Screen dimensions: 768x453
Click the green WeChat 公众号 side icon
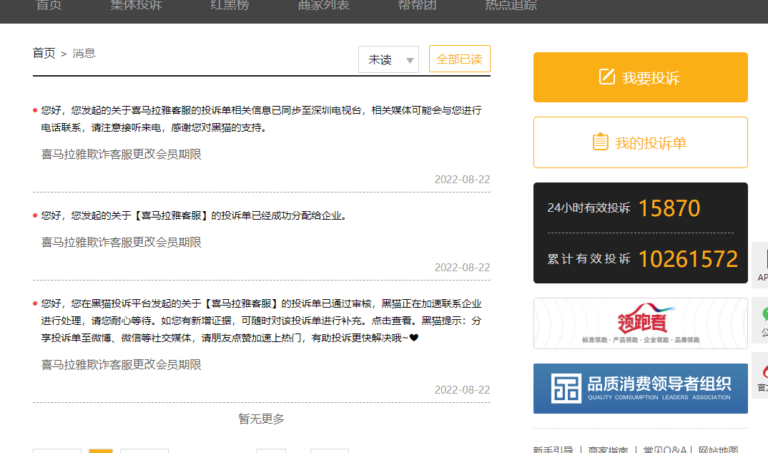click(x=762, y=318)
